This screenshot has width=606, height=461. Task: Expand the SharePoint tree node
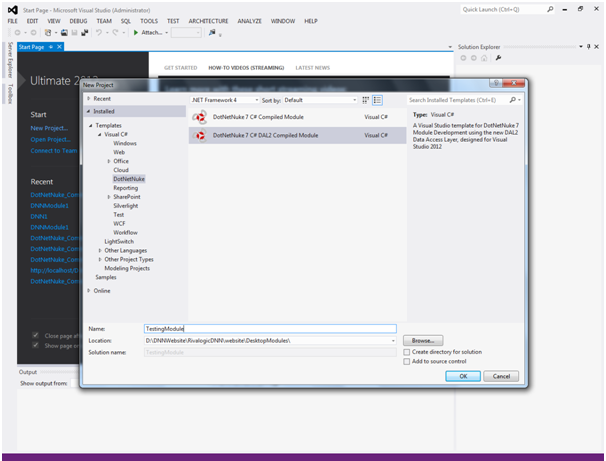(109, 197)
